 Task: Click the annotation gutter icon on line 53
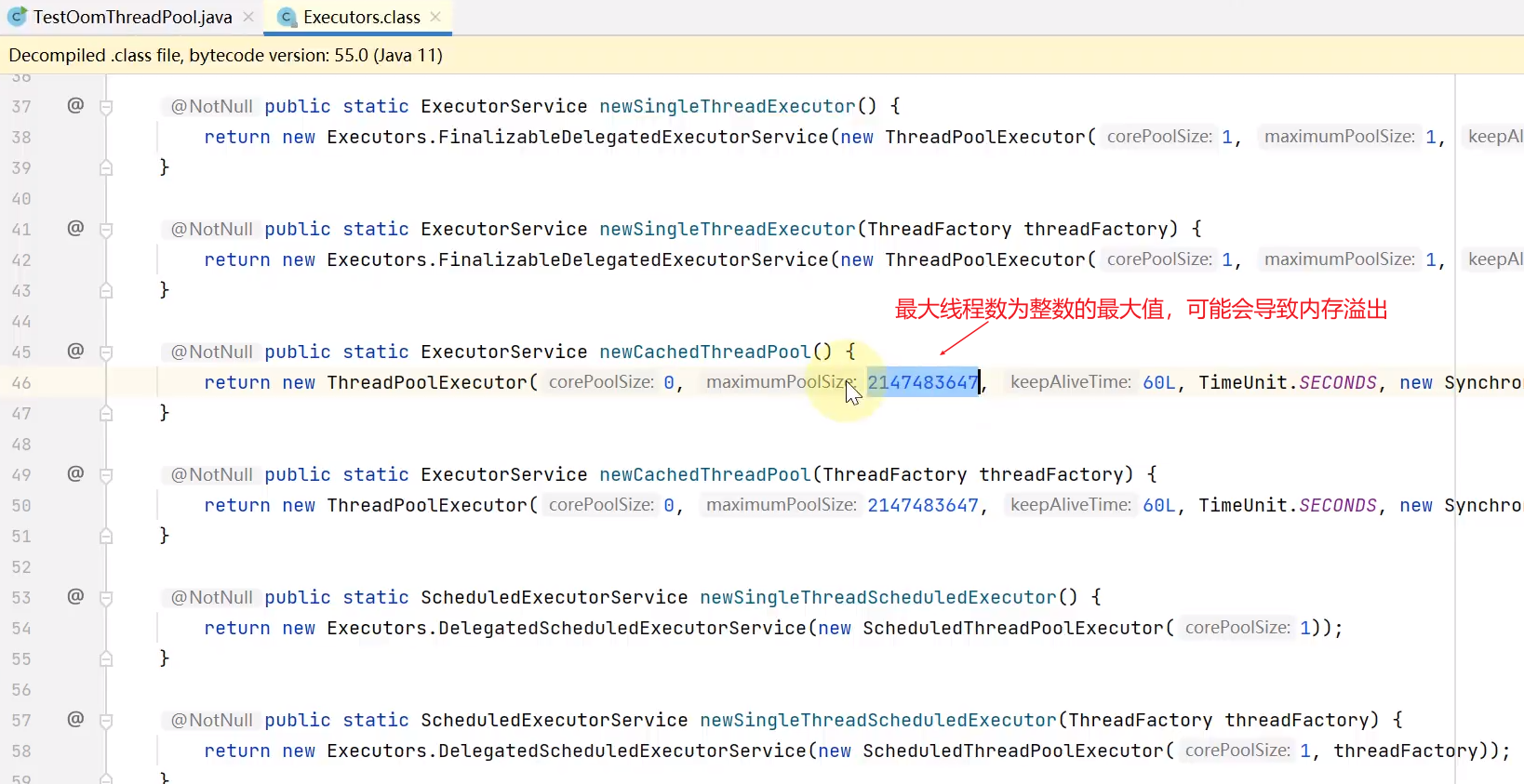(x=75, y=596)
